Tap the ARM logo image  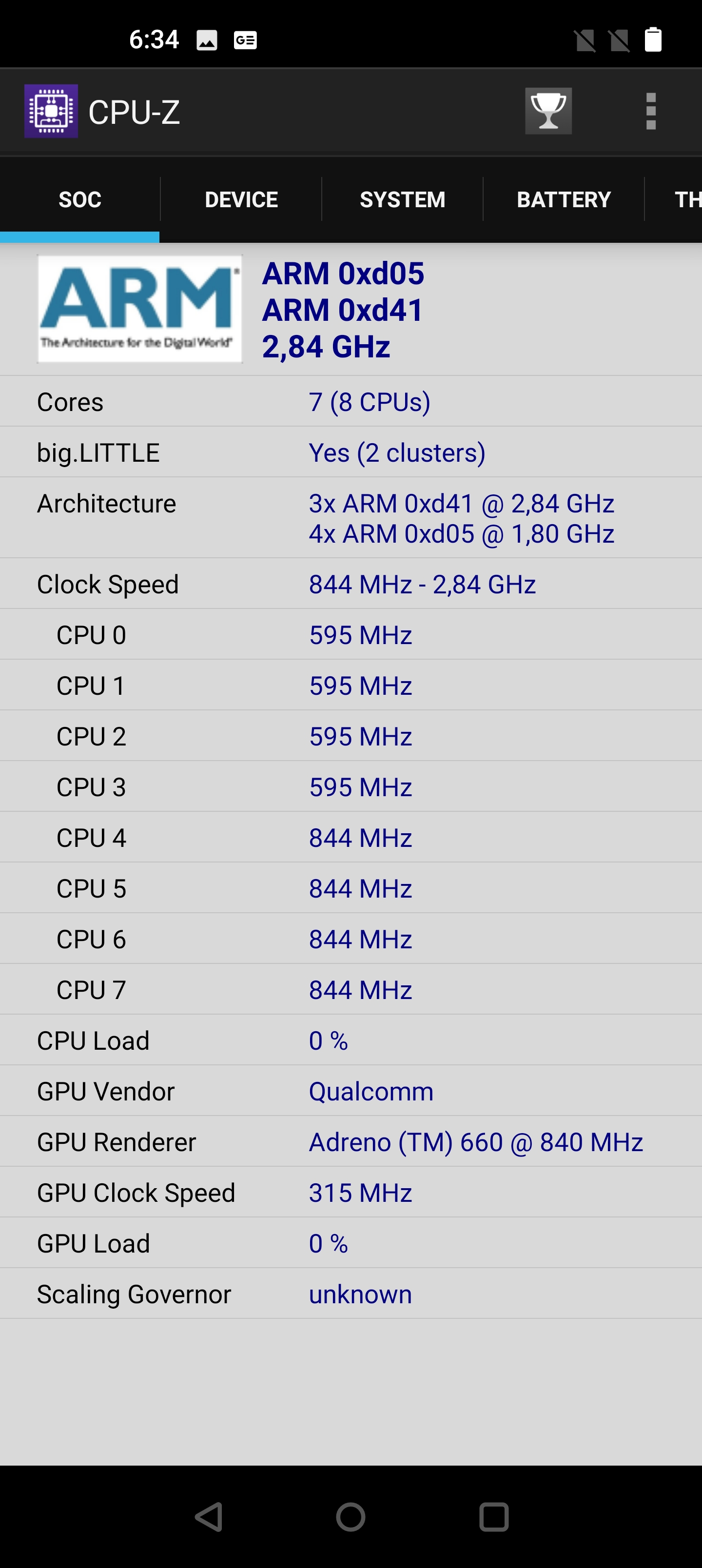click(139, 309)
